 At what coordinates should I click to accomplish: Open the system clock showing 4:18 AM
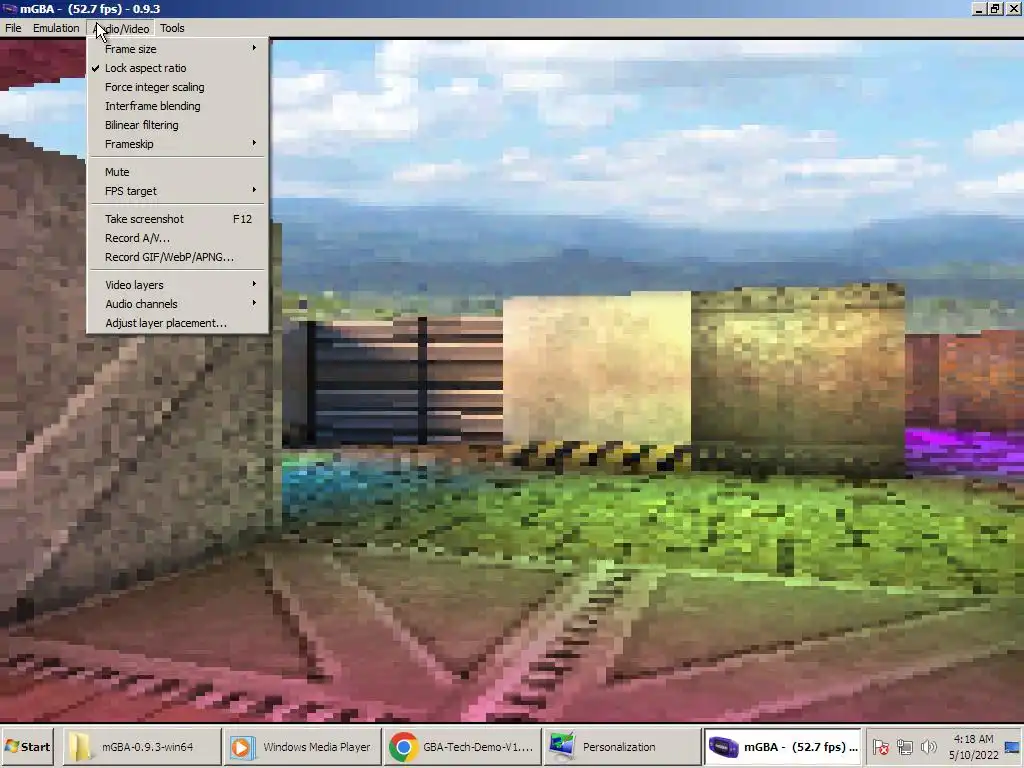pyautogui.click(x=974, y=746)
